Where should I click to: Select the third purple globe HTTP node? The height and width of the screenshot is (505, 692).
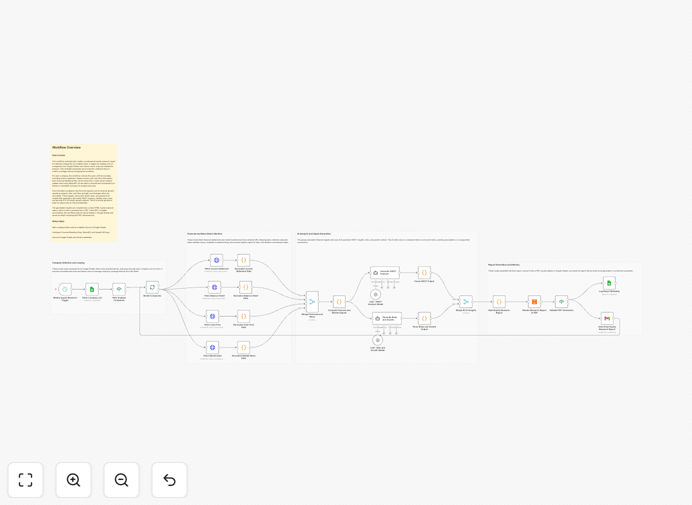212,317
